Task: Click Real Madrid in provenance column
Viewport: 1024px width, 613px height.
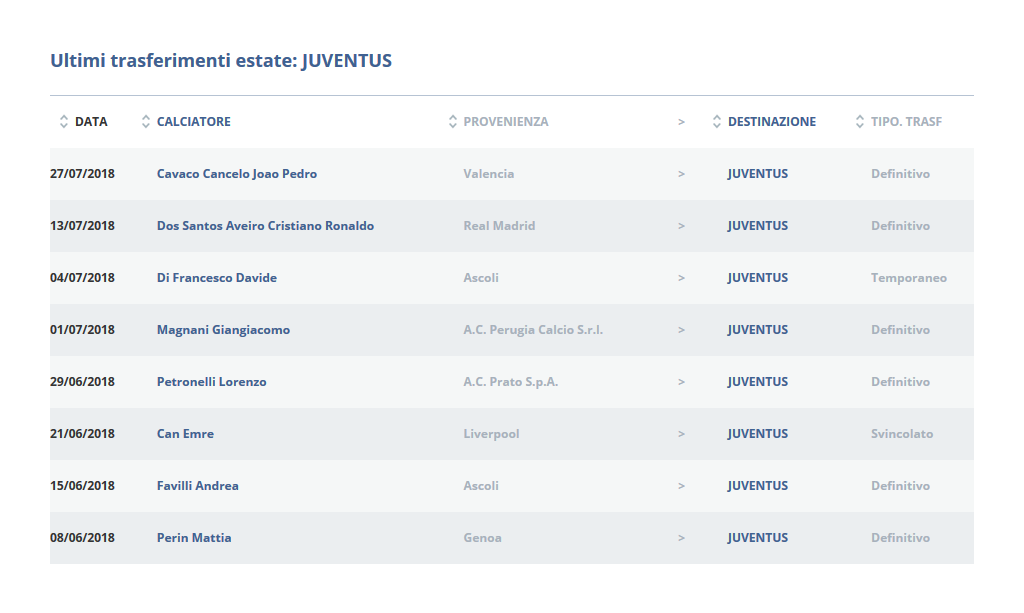Action: pyautogui.click(x=499, y=226)
